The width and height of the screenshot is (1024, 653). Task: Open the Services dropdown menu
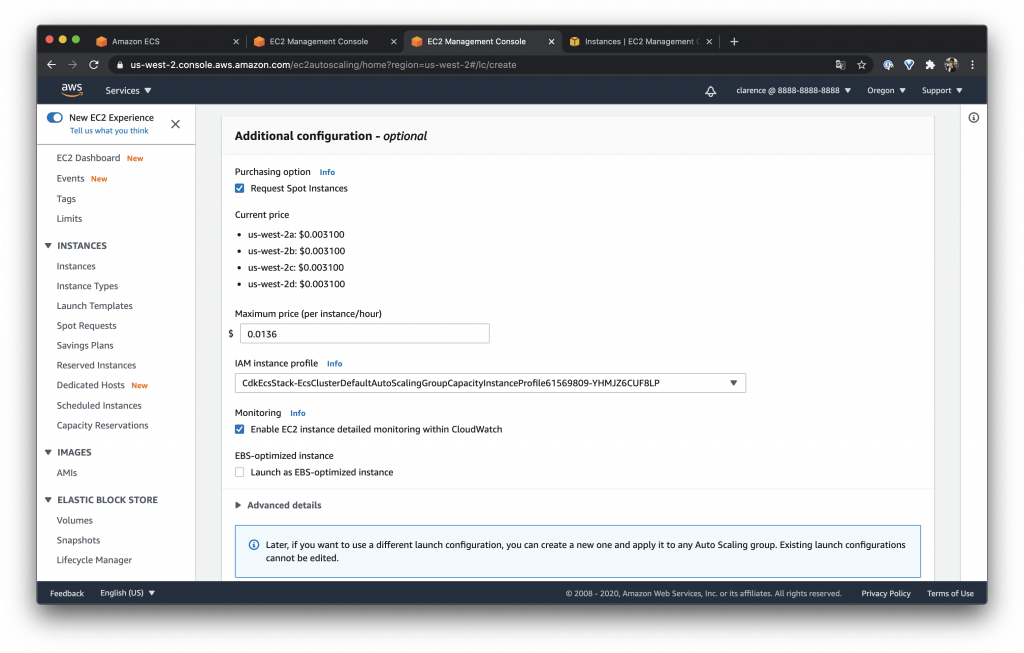[128, 91]
